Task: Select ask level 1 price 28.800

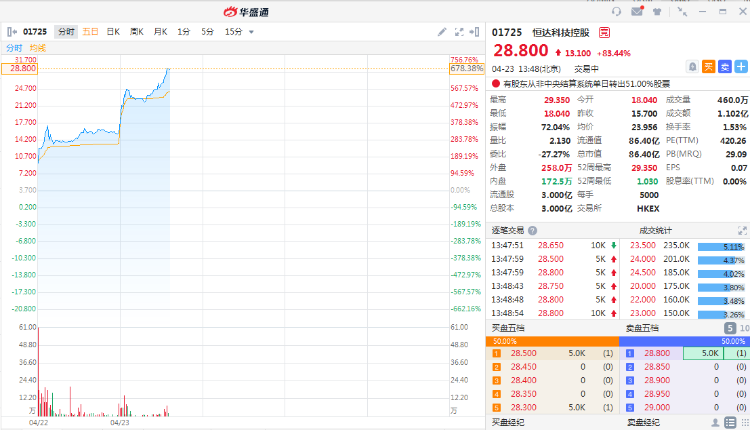Action: pos(657,353)
